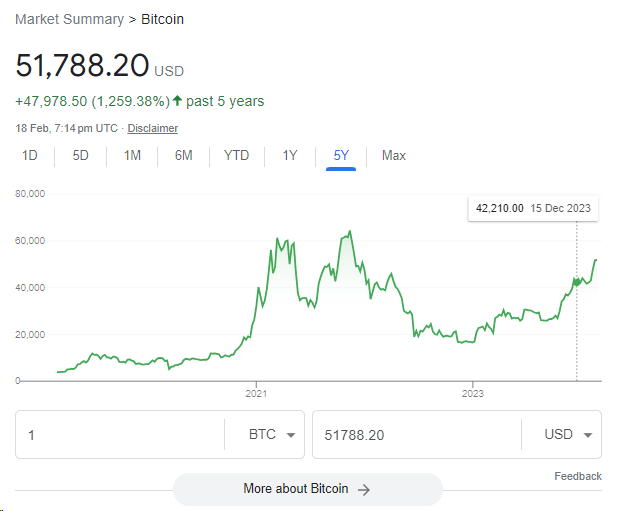Viewport: 618px width, 511px height.
Task: Click the BTC amount input field
Action: (120, 435)
